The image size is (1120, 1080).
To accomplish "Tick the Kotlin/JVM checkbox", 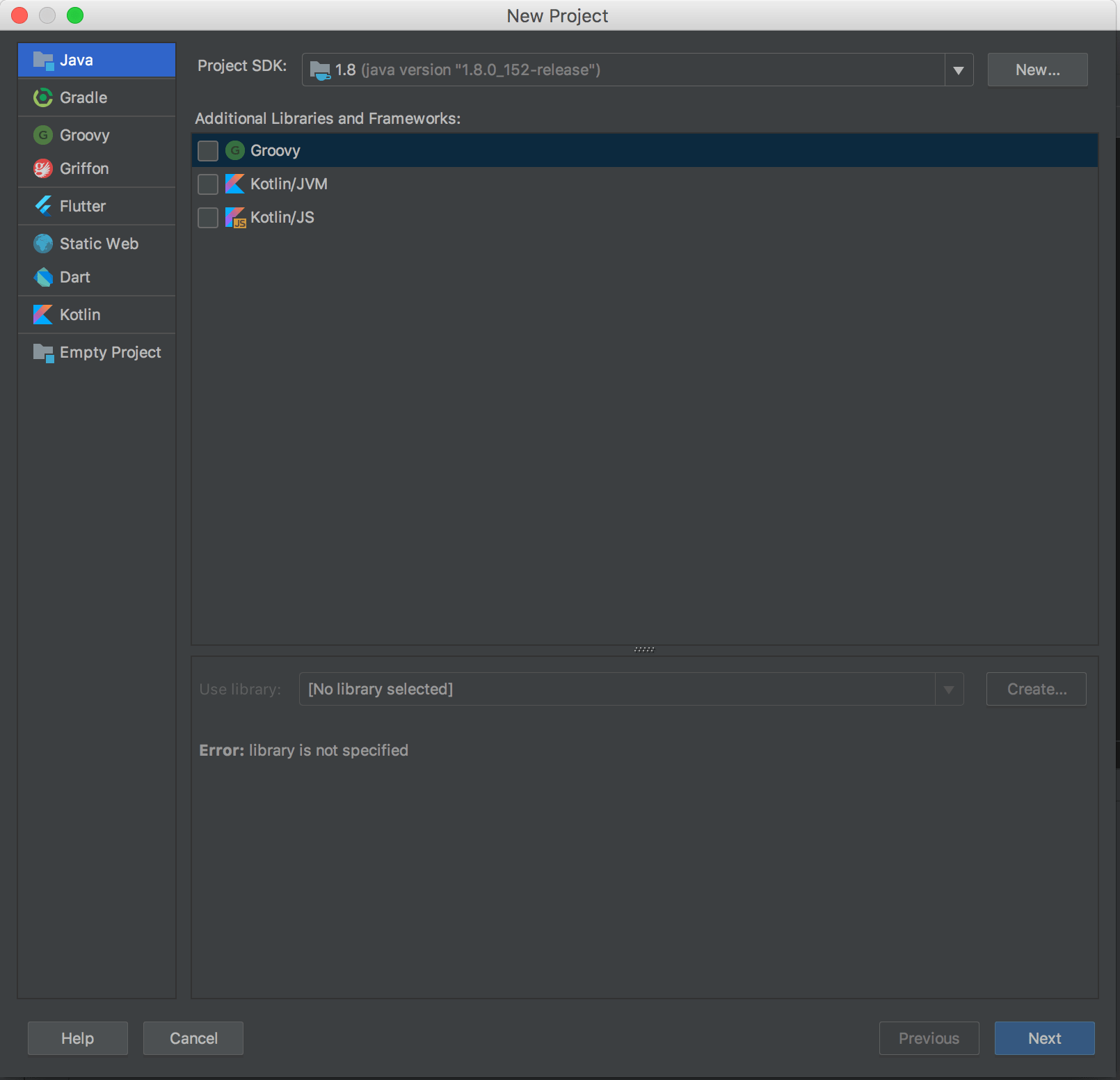I will (x=208, y=184).
